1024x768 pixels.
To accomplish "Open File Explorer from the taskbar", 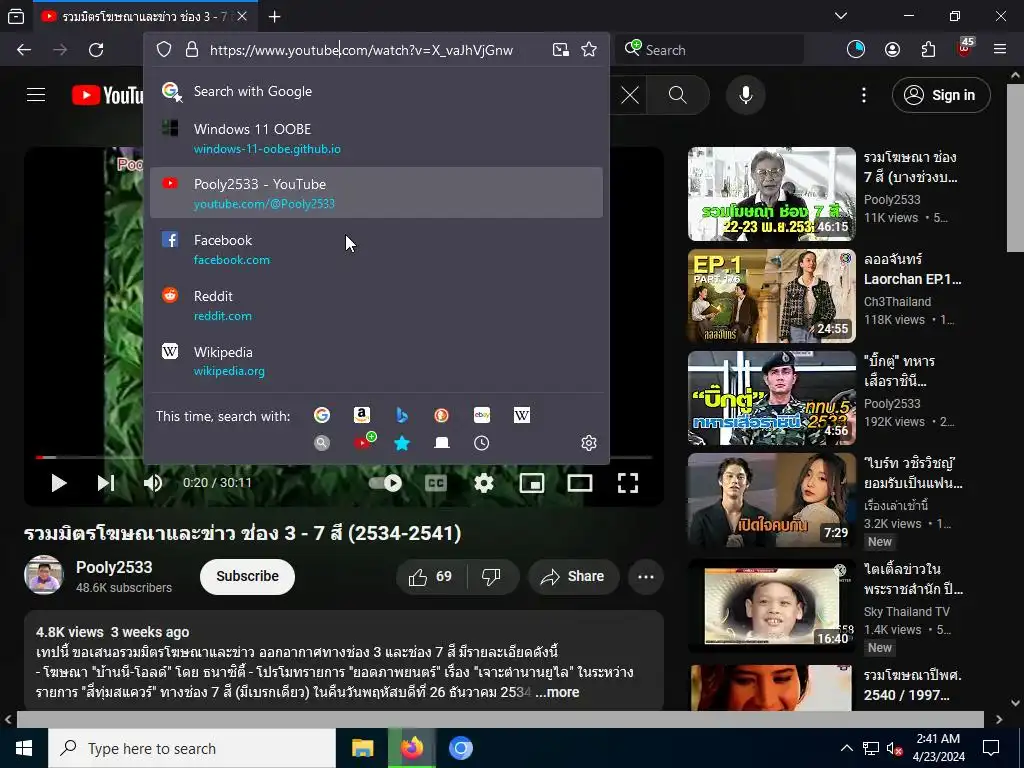I will (x=362, y=748).
